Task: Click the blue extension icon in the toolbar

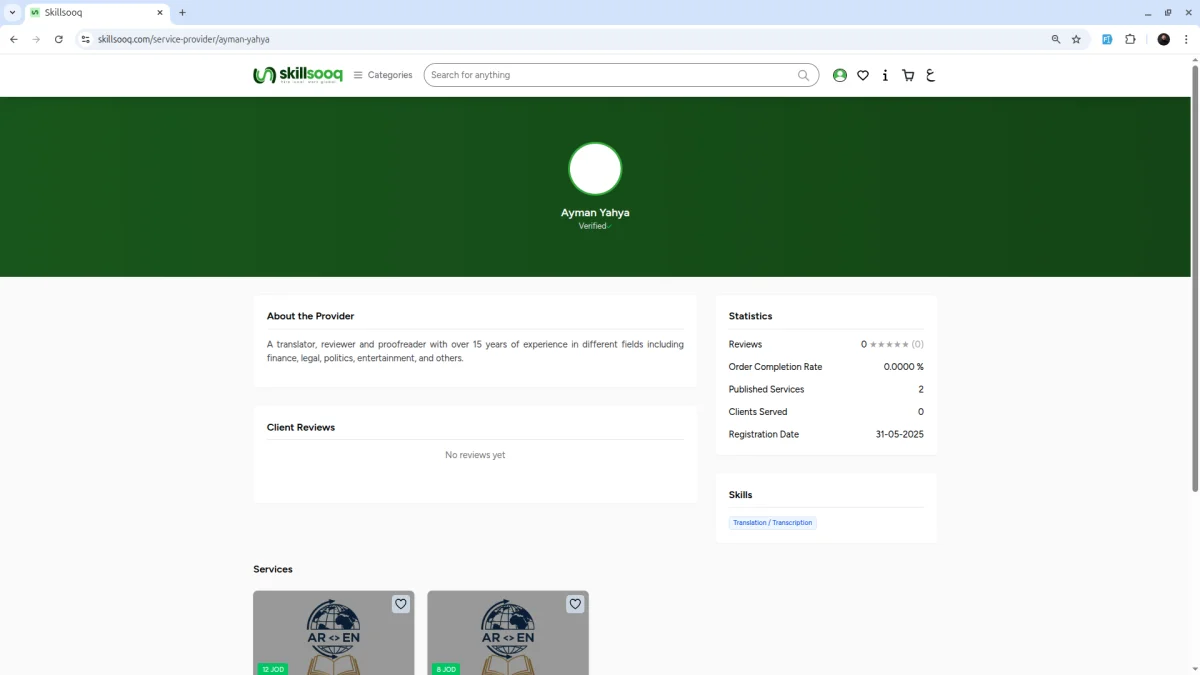Action: coord(1107,39)
